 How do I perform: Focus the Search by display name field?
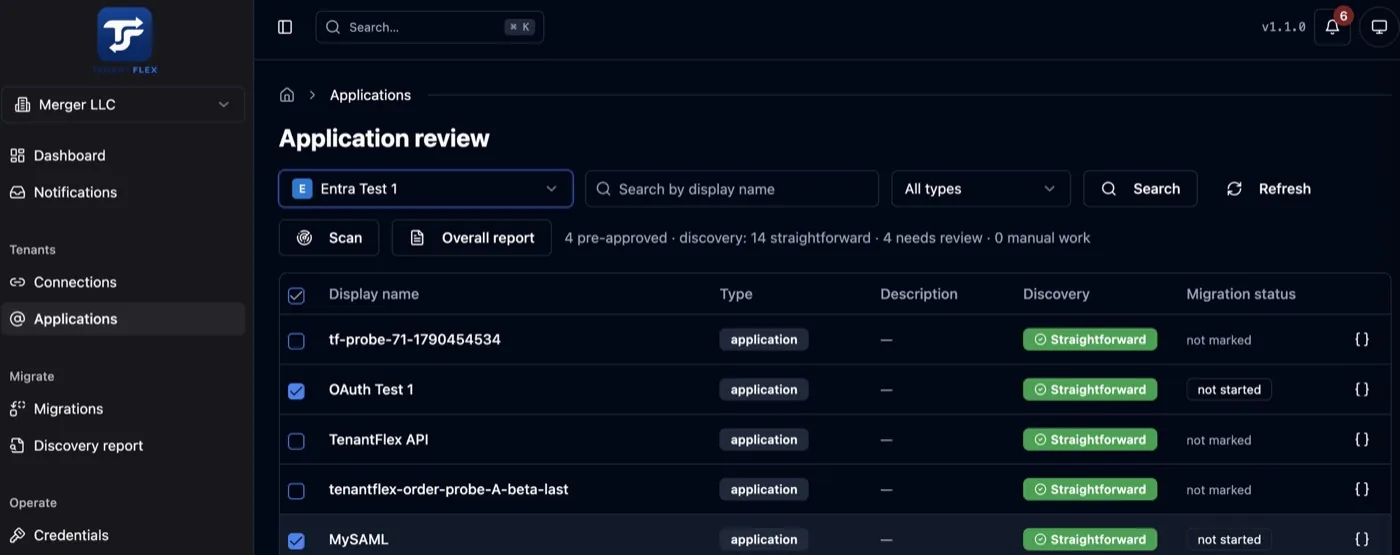(x=732, y=189)
